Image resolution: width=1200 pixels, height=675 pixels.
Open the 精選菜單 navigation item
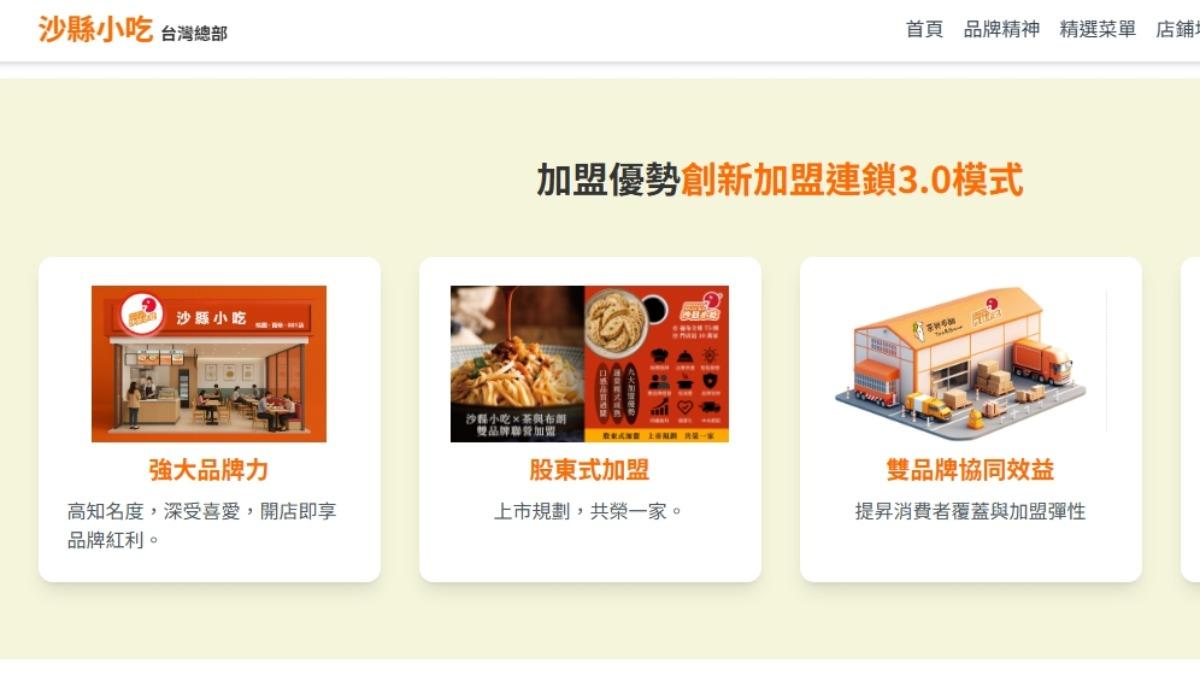[1098, 30]
